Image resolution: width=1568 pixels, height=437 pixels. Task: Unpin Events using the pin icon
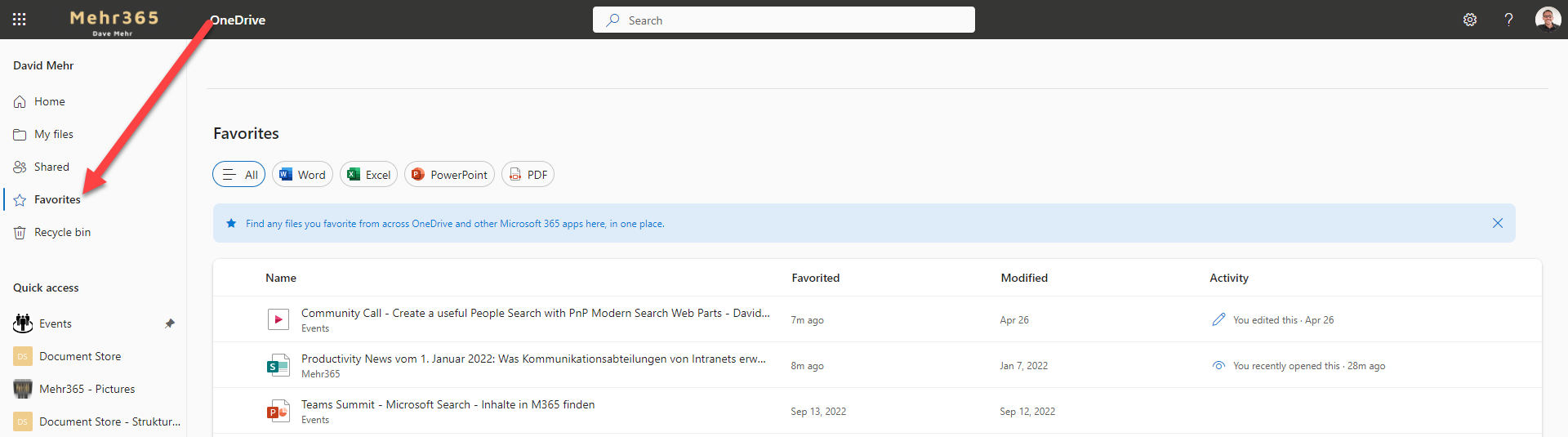coord(170,323)
